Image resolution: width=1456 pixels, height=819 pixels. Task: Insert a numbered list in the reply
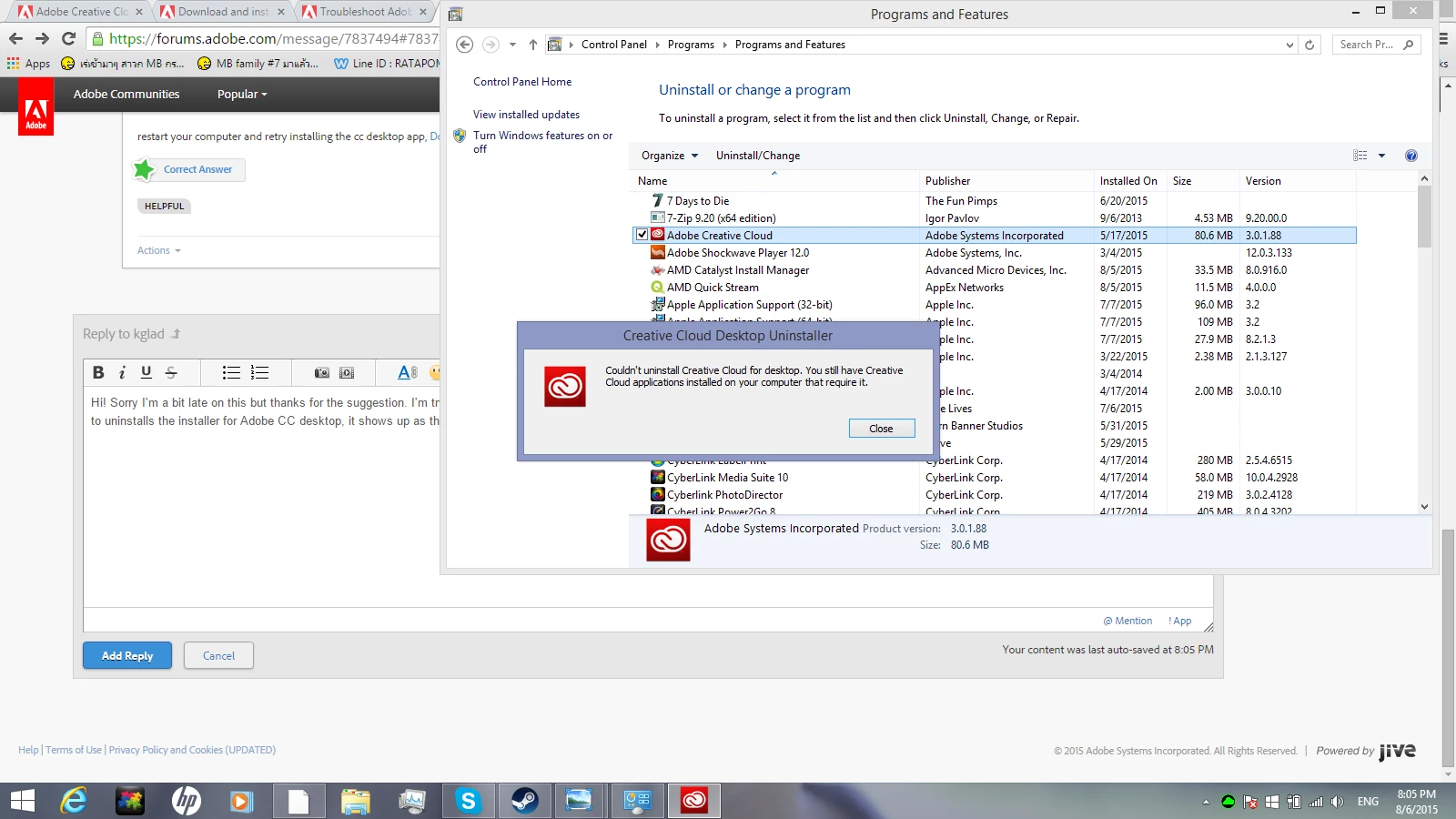(260, 372)
